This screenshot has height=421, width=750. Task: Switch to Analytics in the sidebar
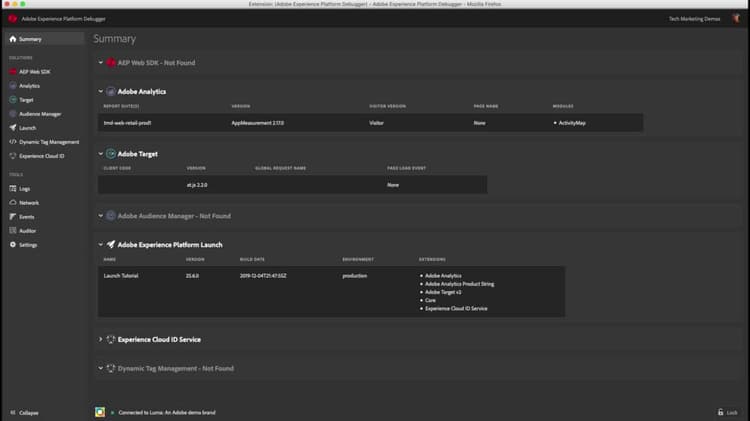tap(29, 86)
